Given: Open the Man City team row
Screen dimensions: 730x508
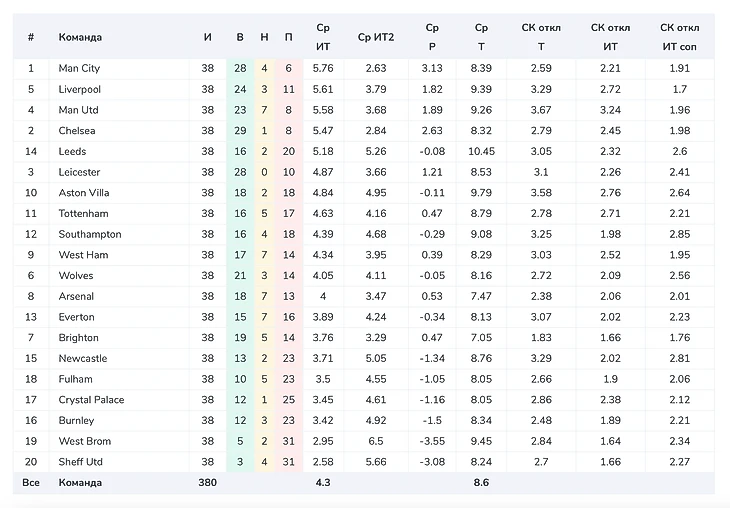Looking at the screenshot, I should click(x=79, y=68).
